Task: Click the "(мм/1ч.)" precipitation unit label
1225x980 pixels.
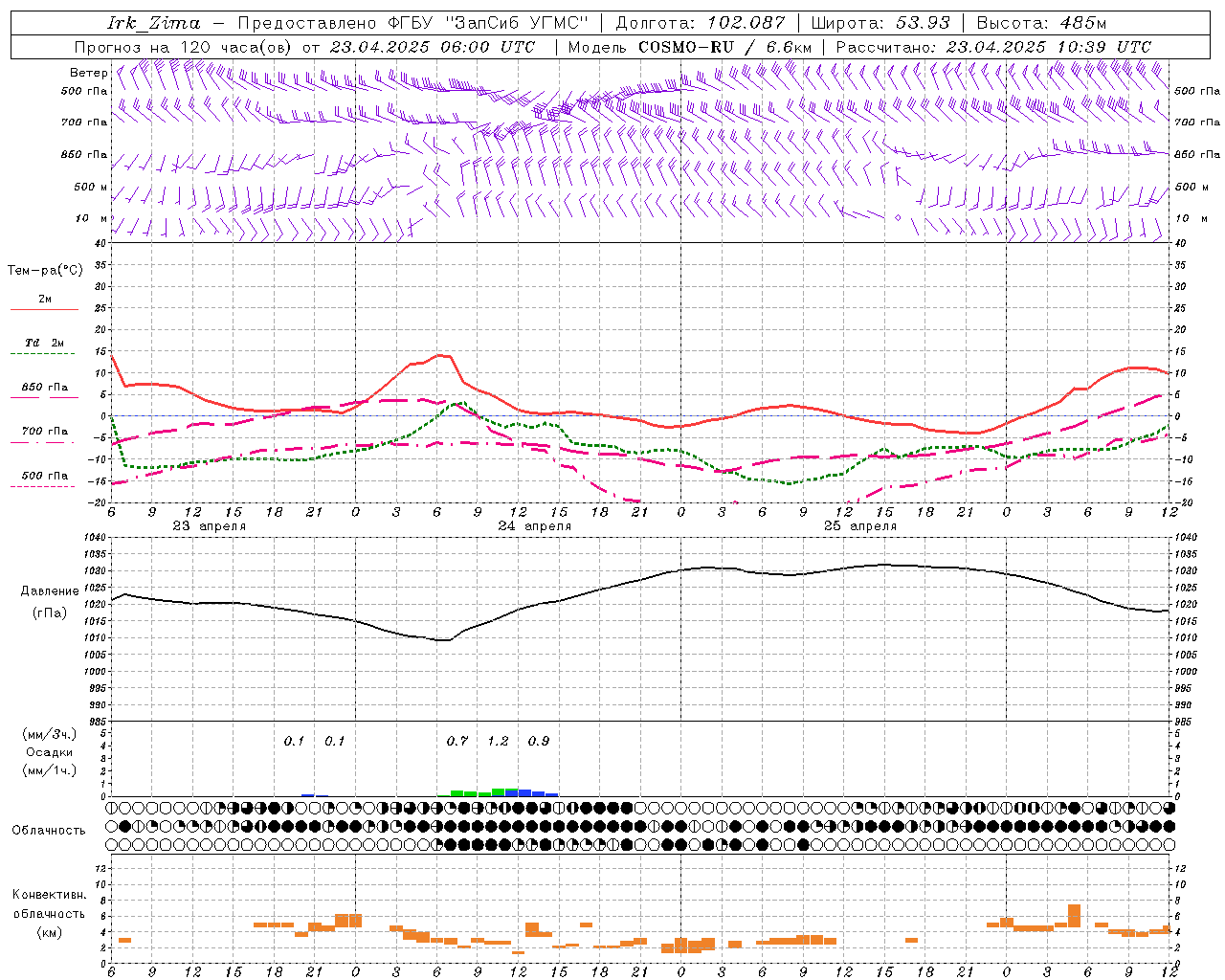Action: click(x=50, y=770)
